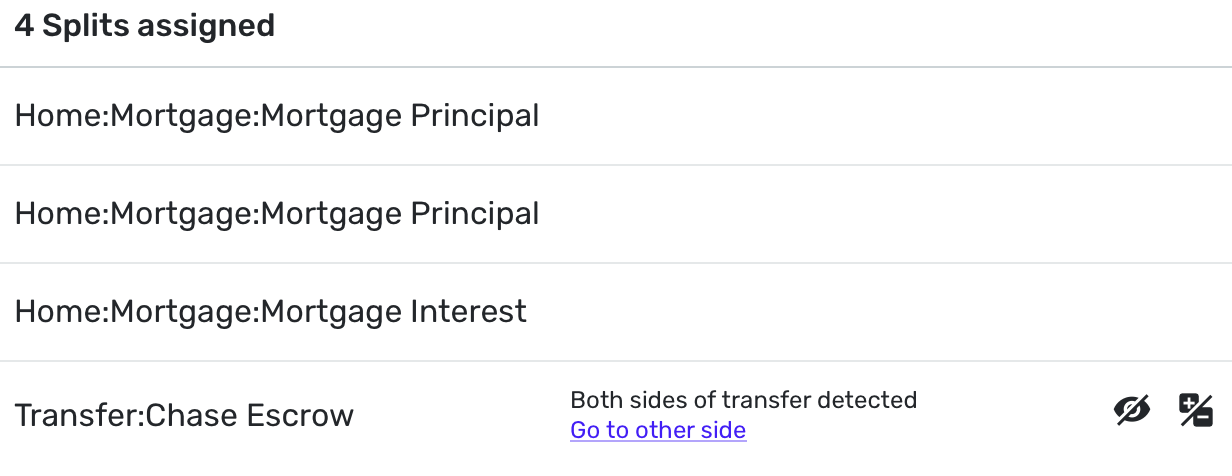Edit splits via icon beside the eye
Image resolution: width=1232 pixels, height=476 pixels.
1196,411
